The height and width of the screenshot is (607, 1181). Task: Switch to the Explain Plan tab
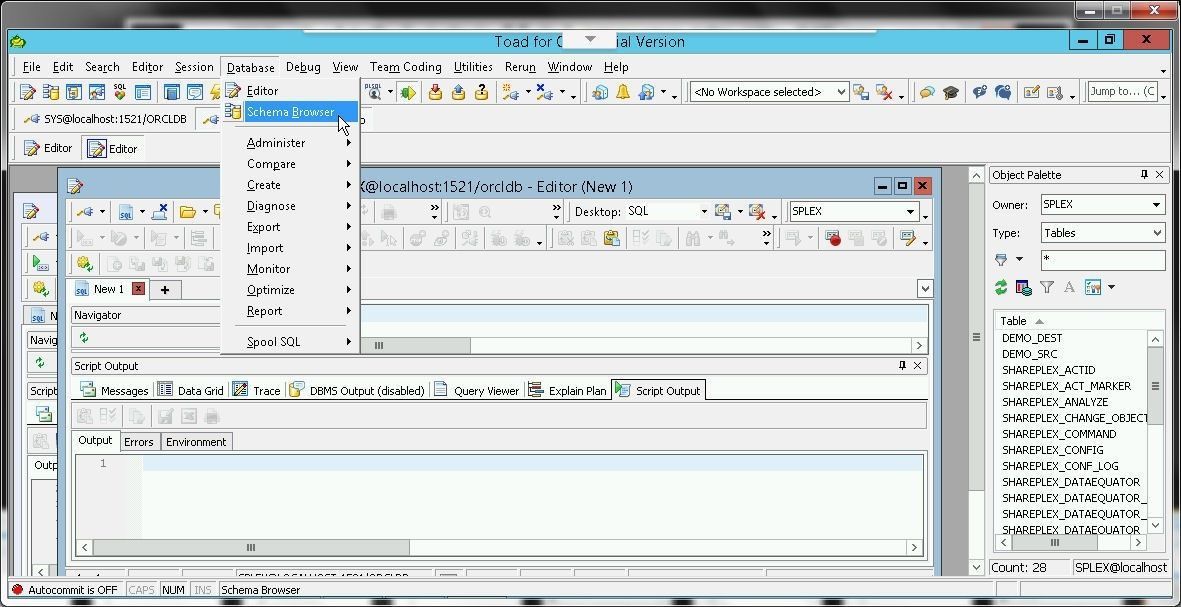[x=568, y=390]
